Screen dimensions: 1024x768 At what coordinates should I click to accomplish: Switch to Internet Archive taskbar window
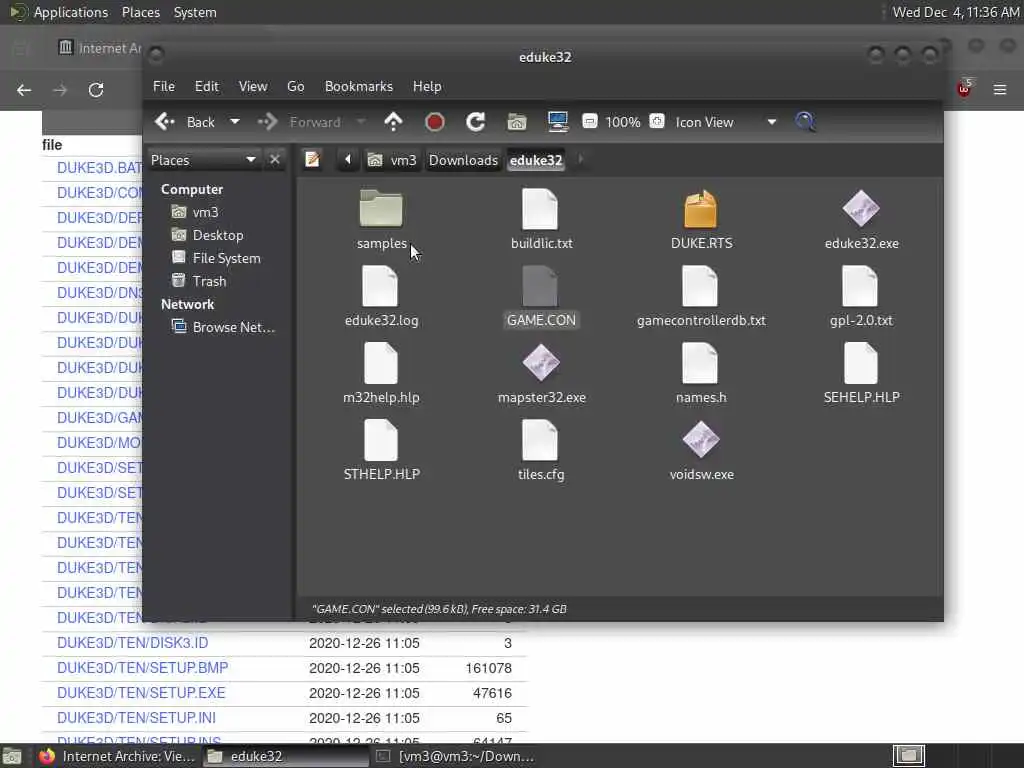point(116,756)
